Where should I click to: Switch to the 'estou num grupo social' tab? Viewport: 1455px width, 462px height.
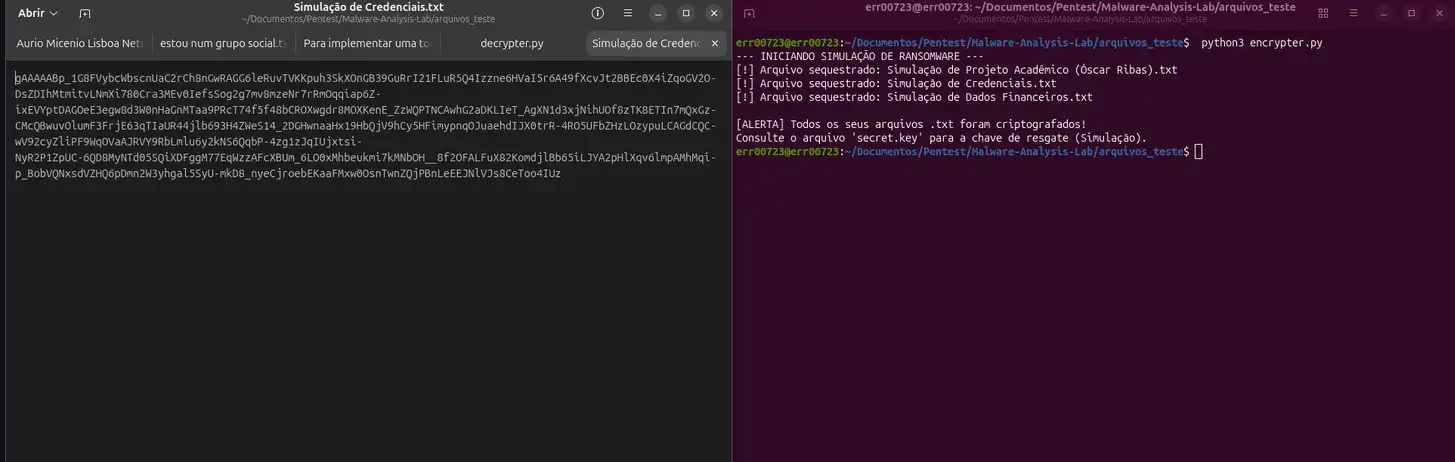click(x=223, y=43)
